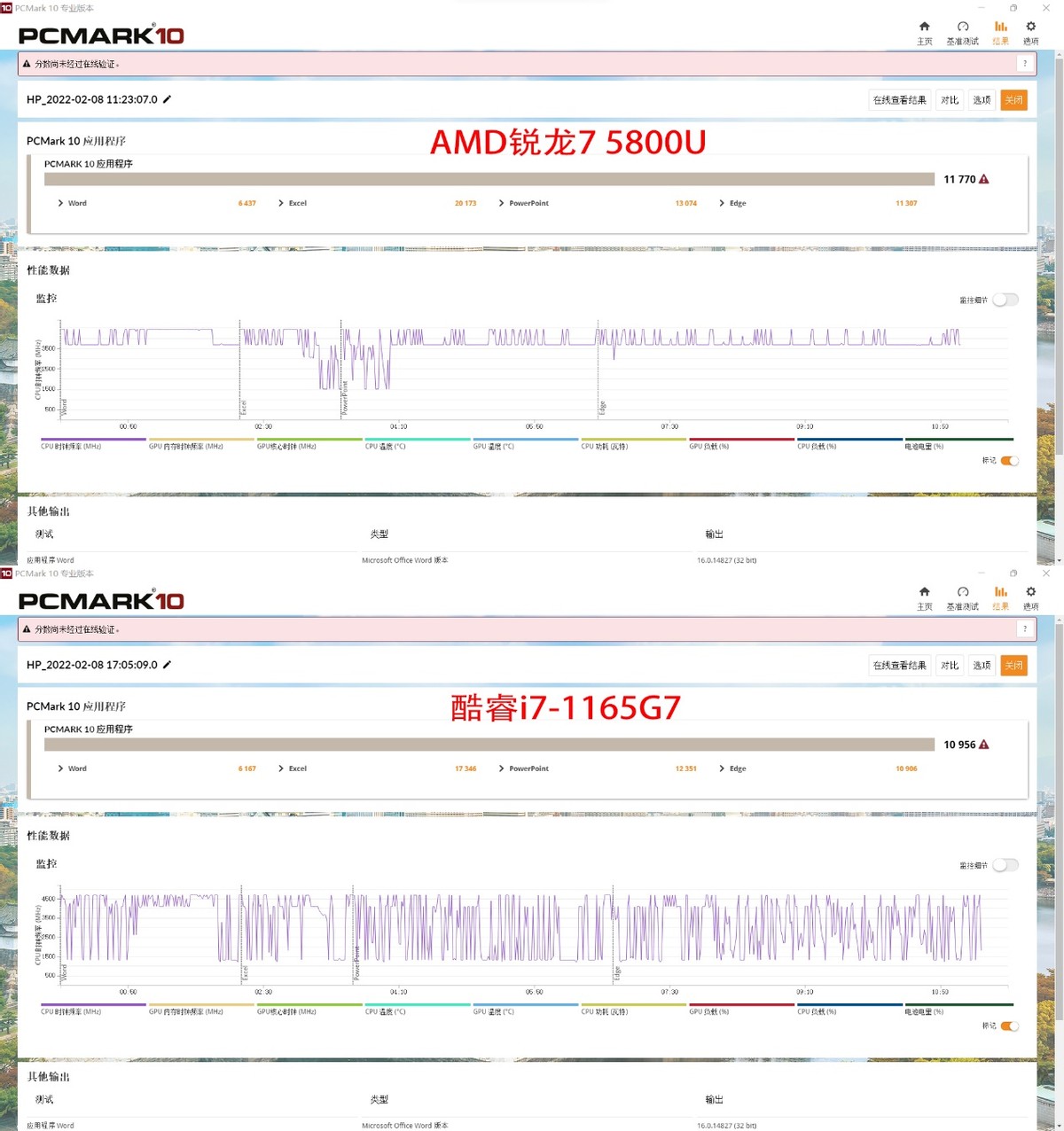Click the question mark in the 11:23:07 warning banner

point(1025,64)
